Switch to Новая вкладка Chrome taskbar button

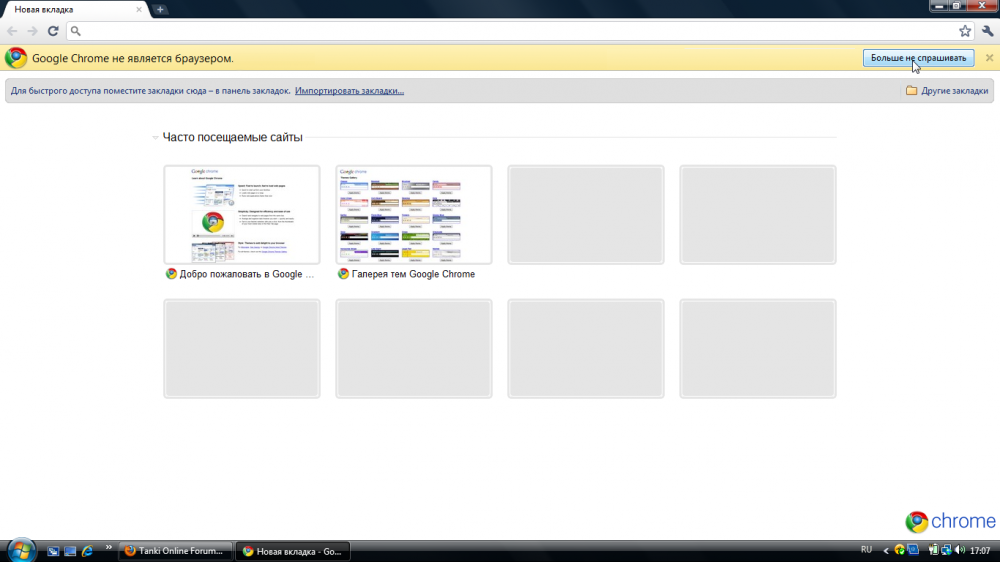click(x=293, y=551)
